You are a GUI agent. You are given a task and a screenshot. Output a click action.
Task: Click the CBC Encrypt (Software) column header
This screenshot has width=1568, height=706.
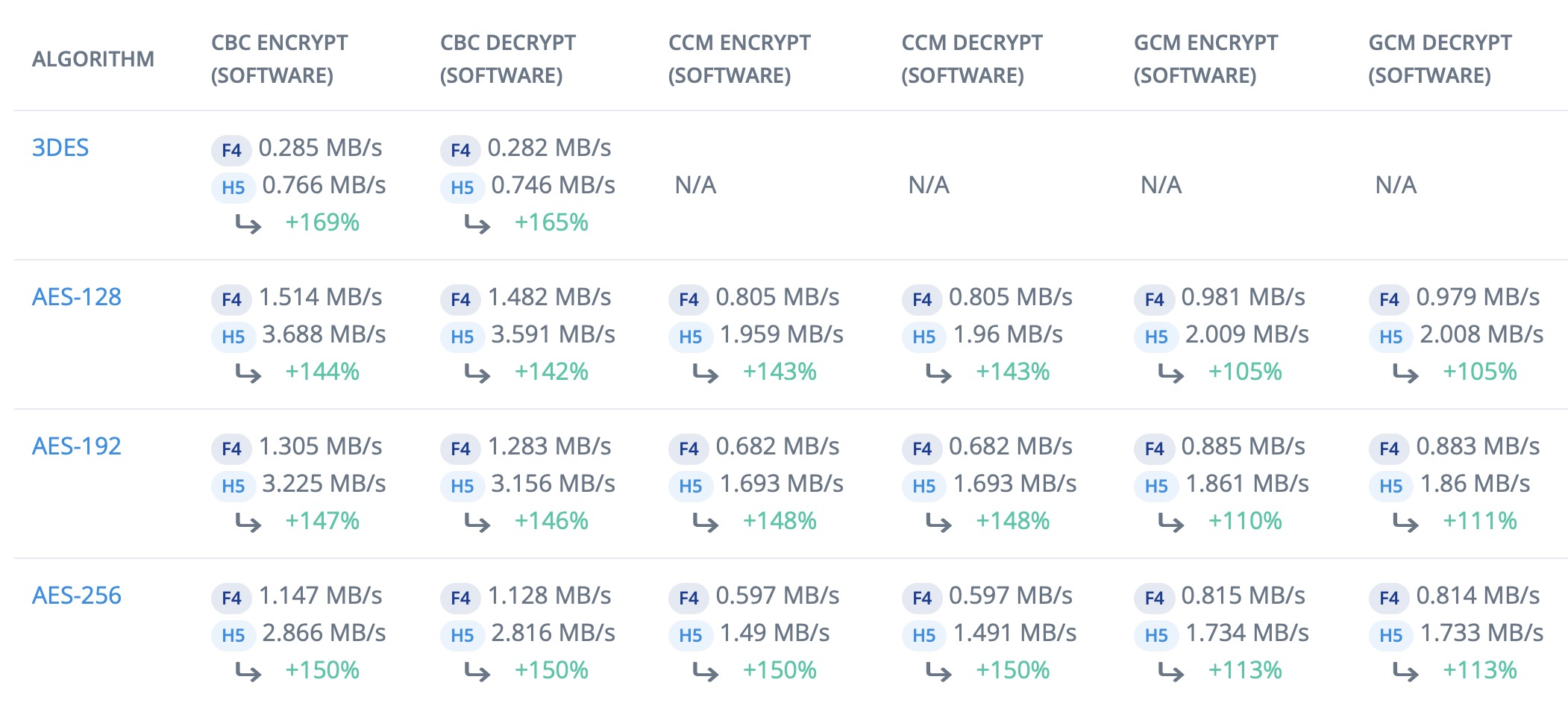279,59
